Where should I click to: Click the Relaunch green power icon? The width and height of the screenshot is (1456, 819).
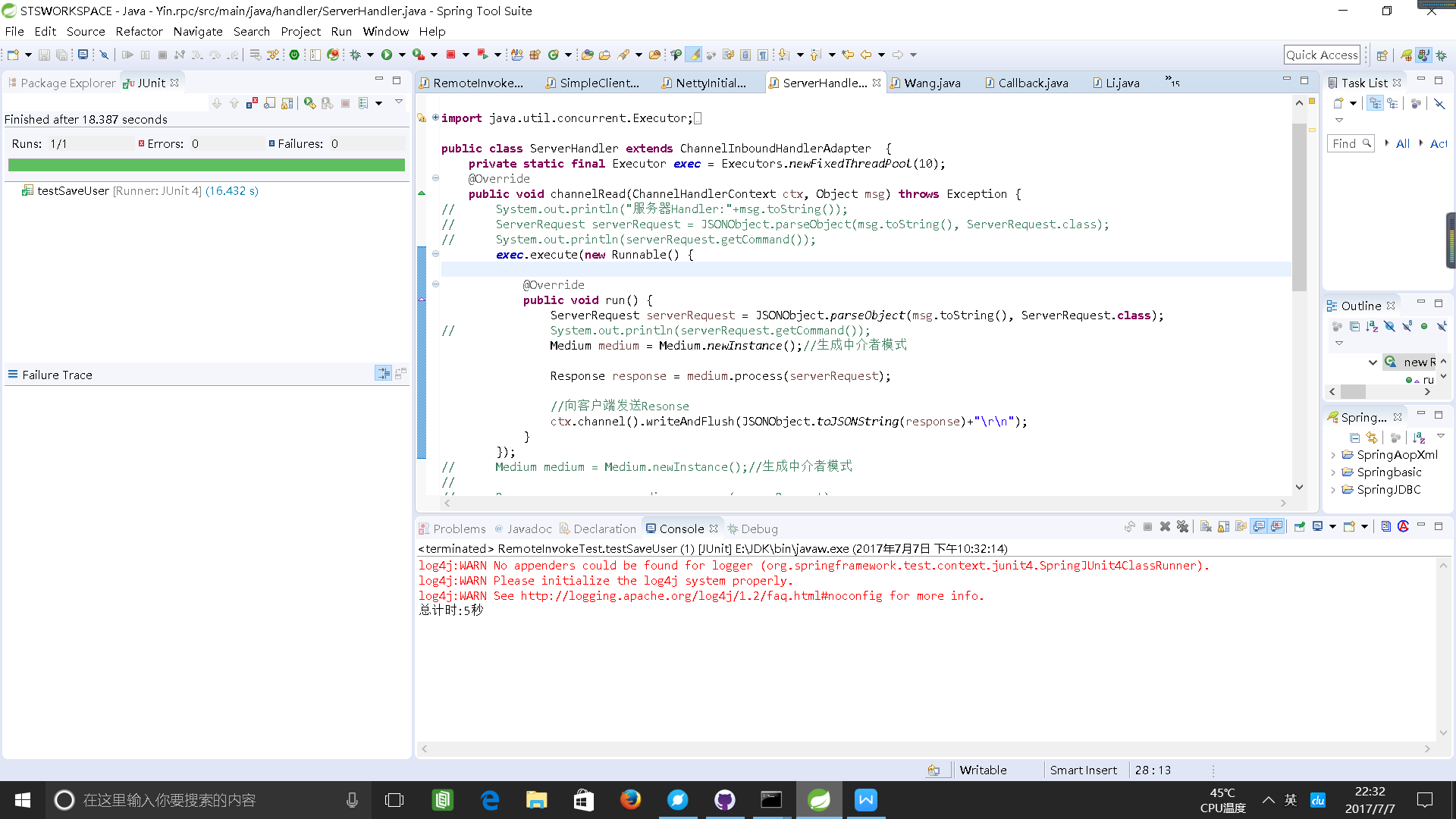294,55
